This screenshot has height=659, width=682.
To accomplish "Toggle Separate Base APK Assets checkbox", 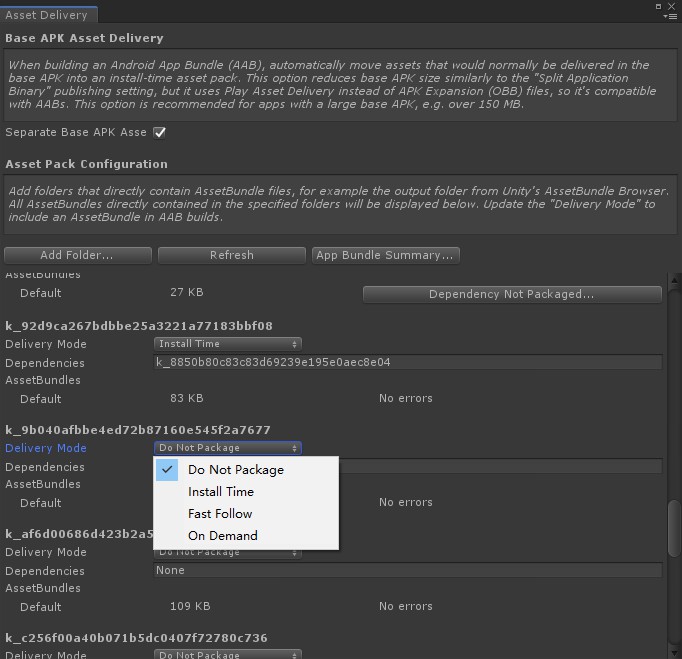I will 160,132.
